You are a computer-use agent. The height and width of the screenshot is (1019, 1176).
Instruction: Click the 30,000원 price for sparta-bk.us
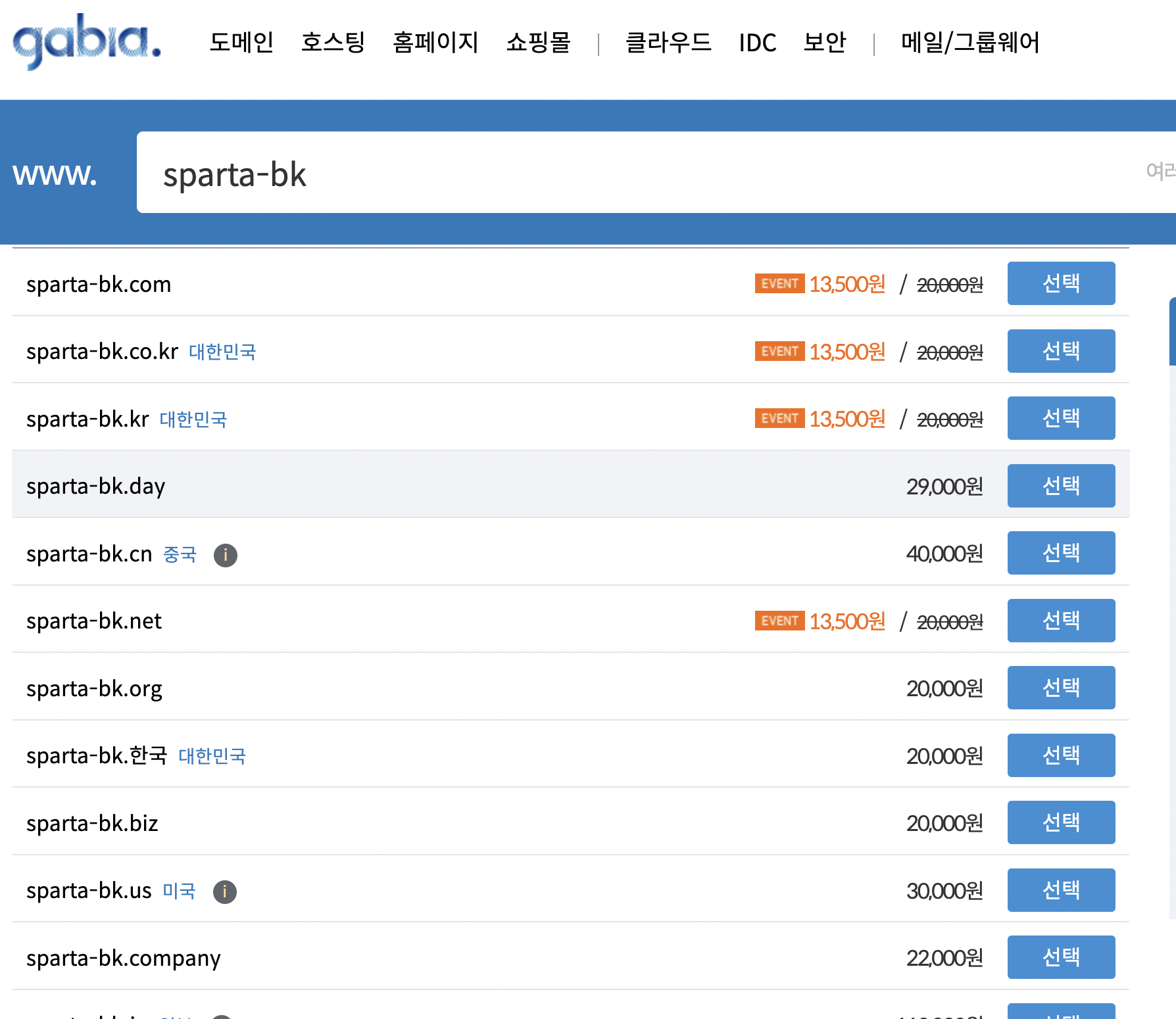click(x=944, y=891)
